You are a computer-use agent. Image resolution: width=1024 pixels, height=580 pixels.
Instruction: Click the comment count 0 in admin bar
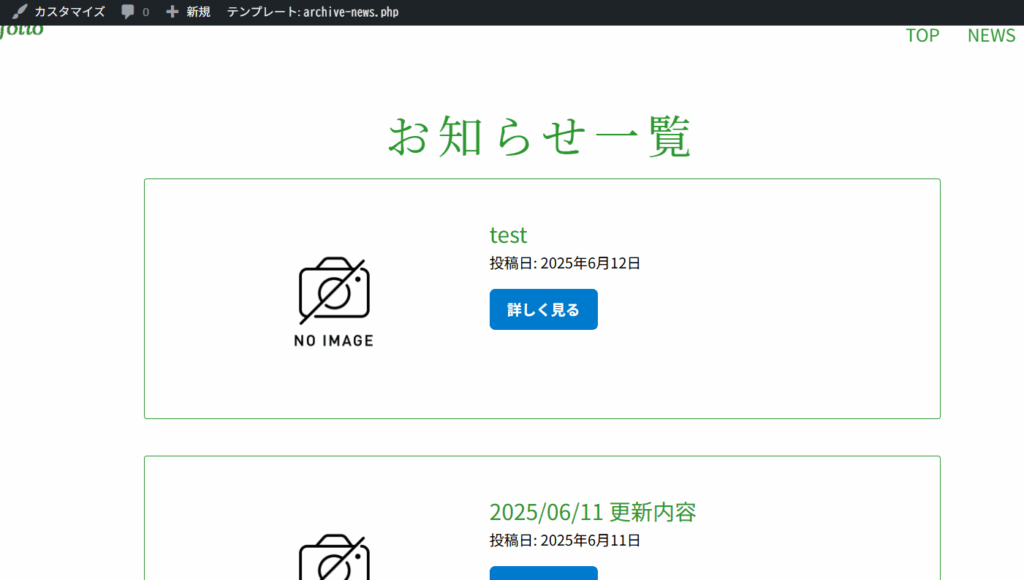coord(146,12)
